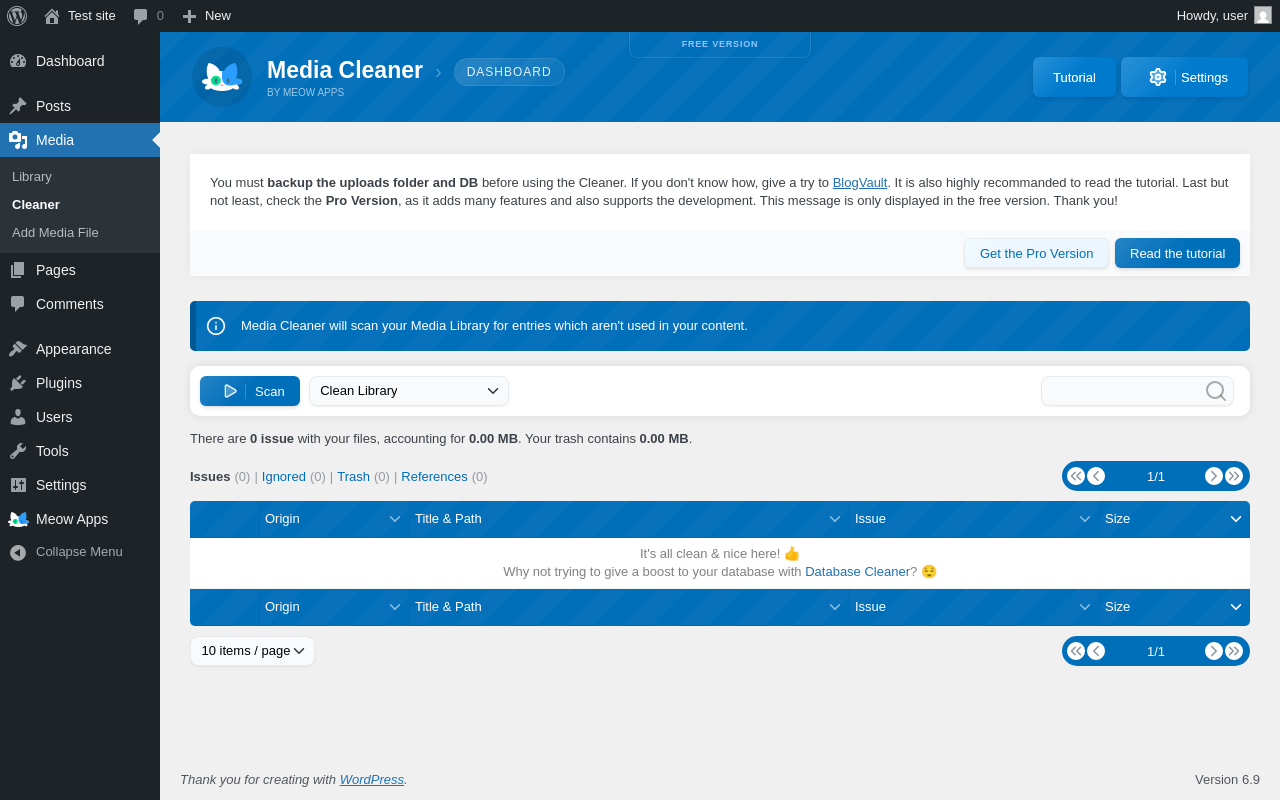Open the Users menu

[80, 417]
